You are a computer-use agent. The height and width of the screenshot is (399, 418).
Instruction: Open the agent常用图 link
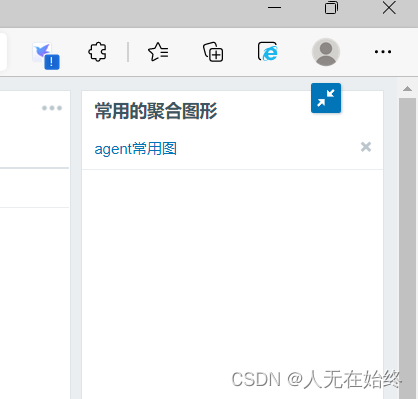(x=136, y=149)
